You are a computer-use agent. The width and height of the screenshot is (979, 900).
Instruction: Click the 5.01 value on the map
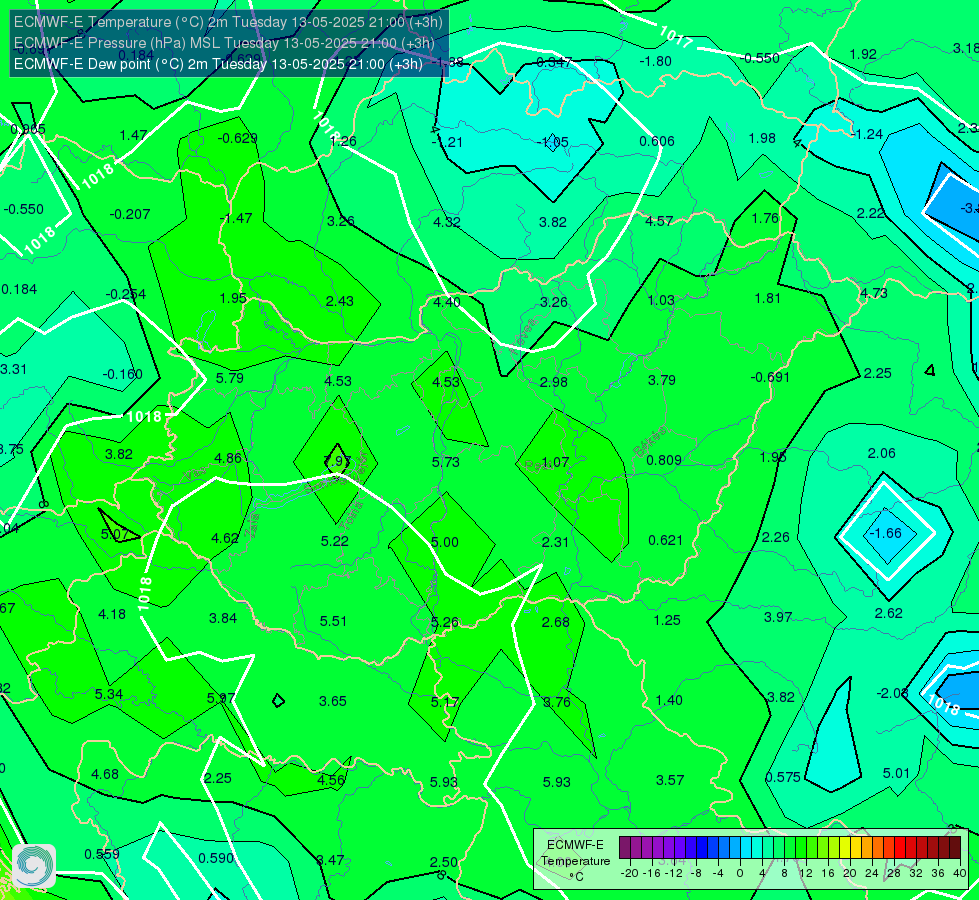click(896, 773)
